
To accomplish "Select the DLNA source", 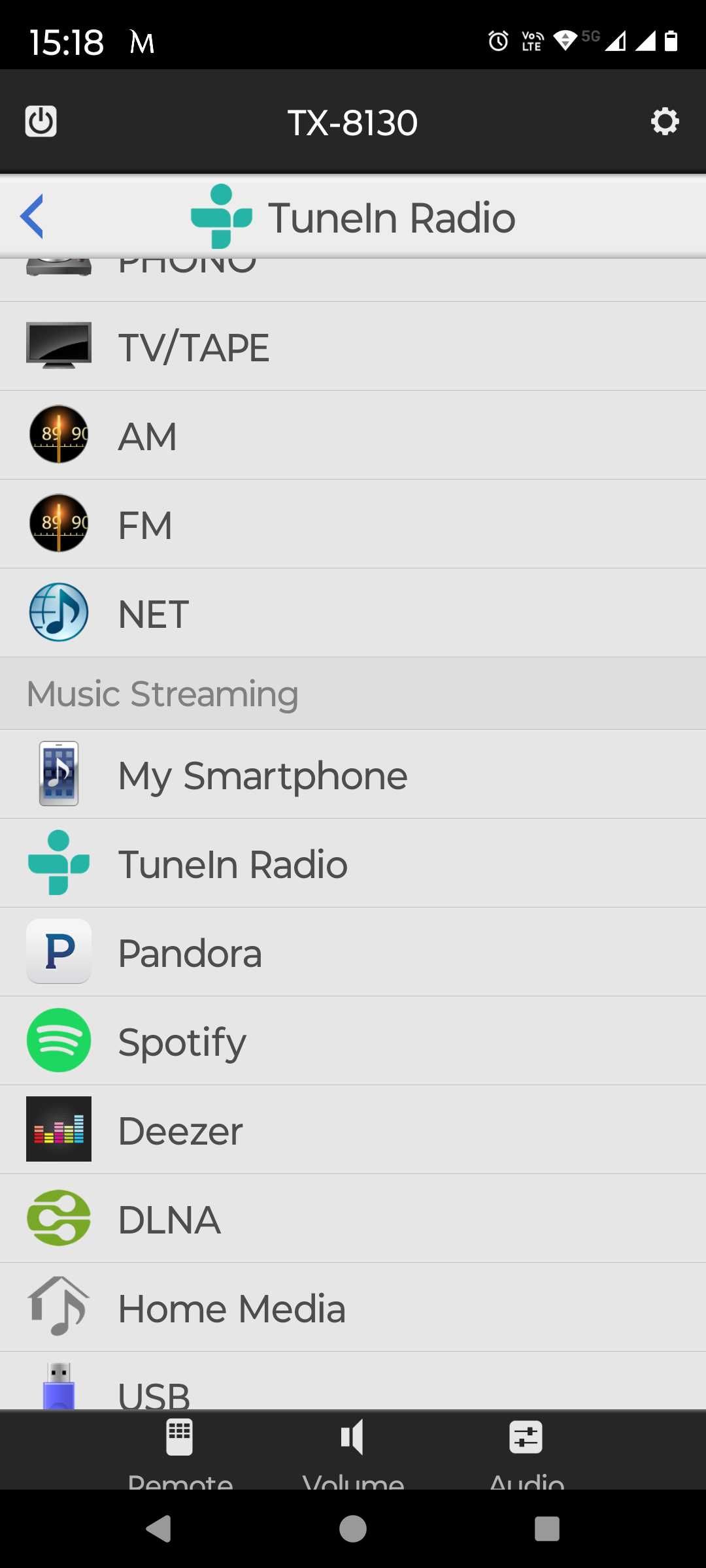I will [353, 1218].
